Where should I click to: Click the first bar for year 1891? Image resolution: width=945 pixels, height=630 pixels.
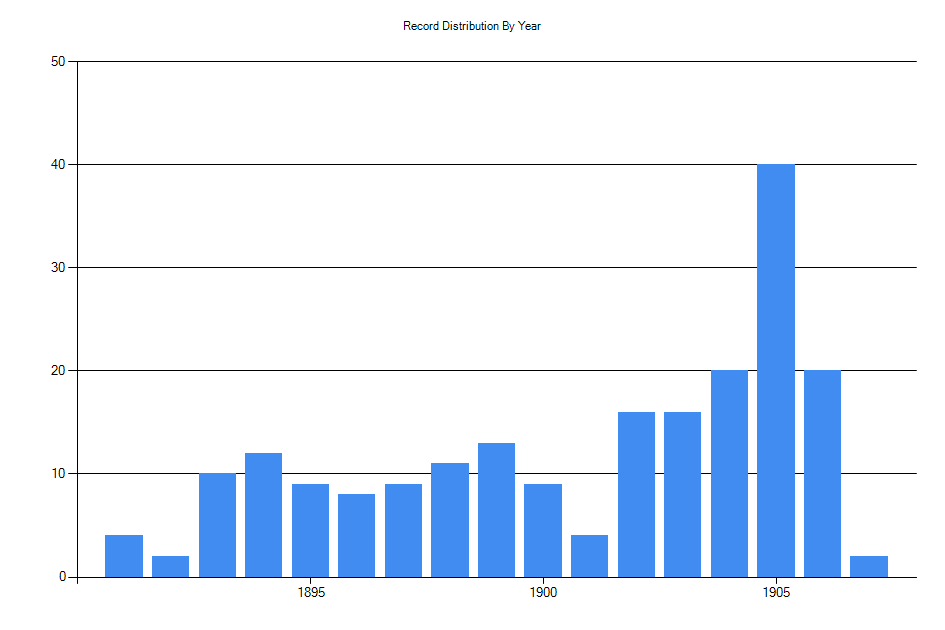pos(124,556)
